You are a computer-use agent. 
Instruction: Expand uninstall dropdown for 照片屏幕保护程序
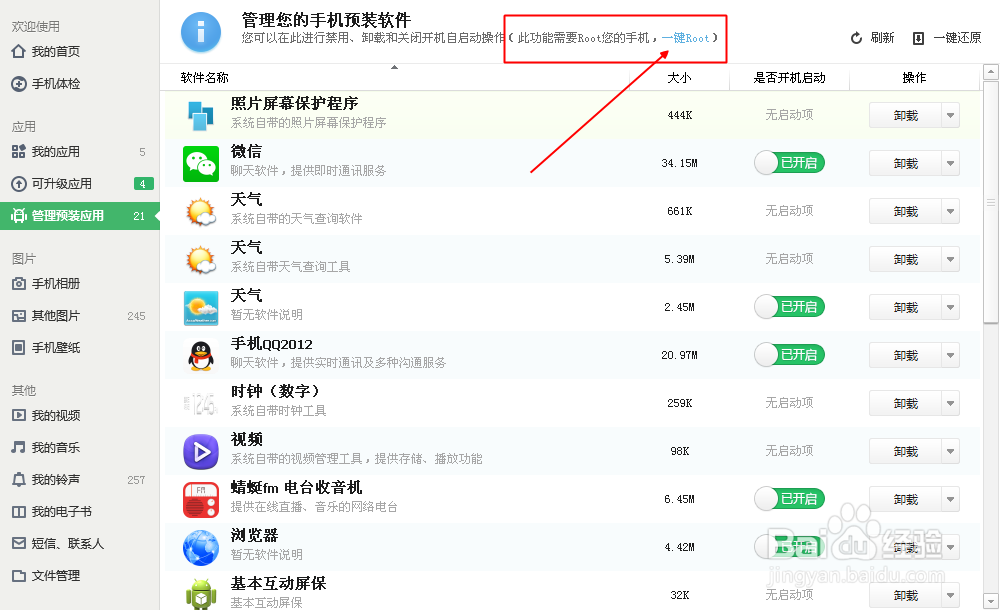click(x=950, y=115)
